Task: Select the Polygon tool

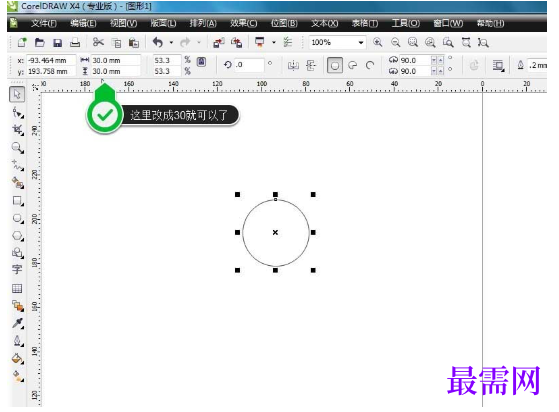Action: coord(17,236)
